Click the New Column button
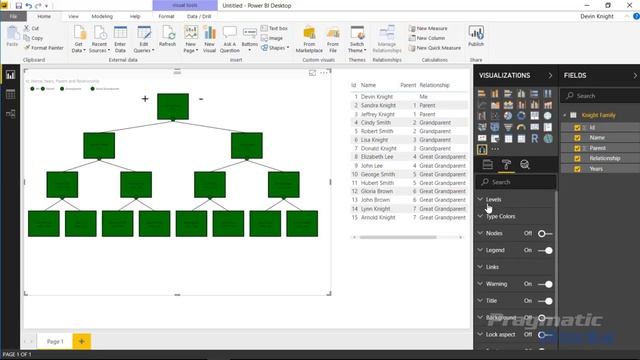 [x=427, y=38]
